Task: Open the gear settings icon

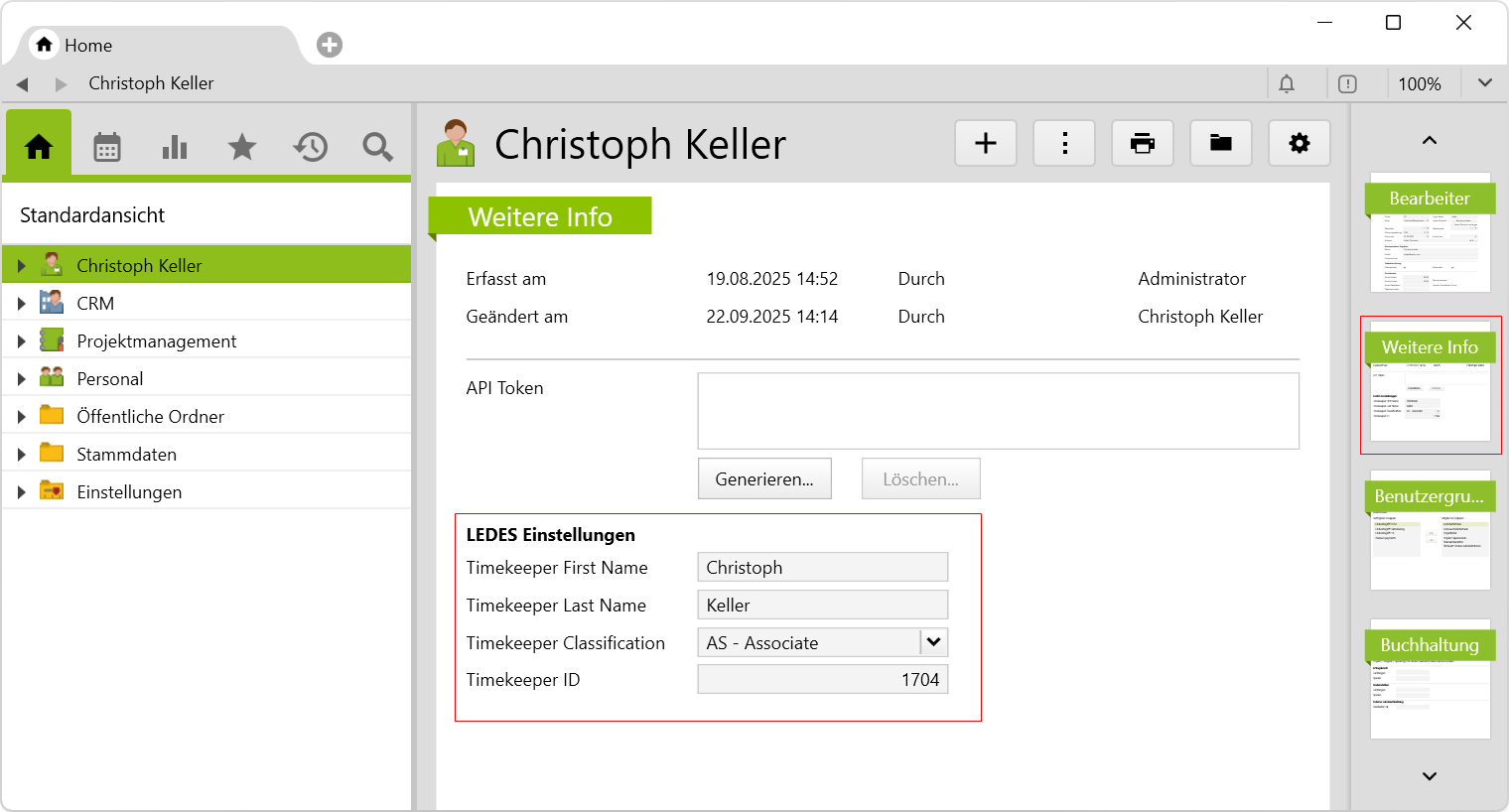Action: pos(1299,144)
